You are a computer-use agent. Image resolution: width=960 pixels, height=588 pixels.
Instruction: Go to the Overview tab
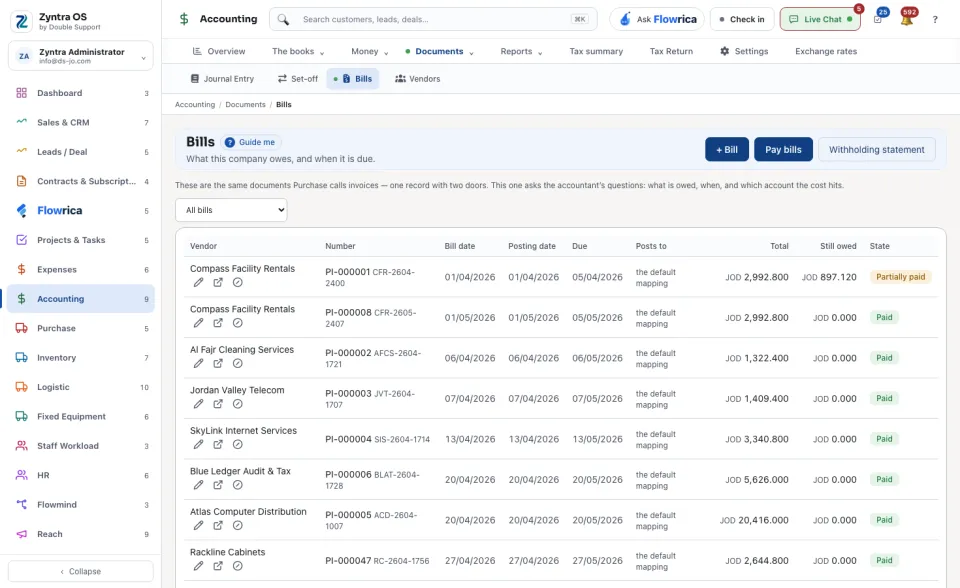coord(219,51)
